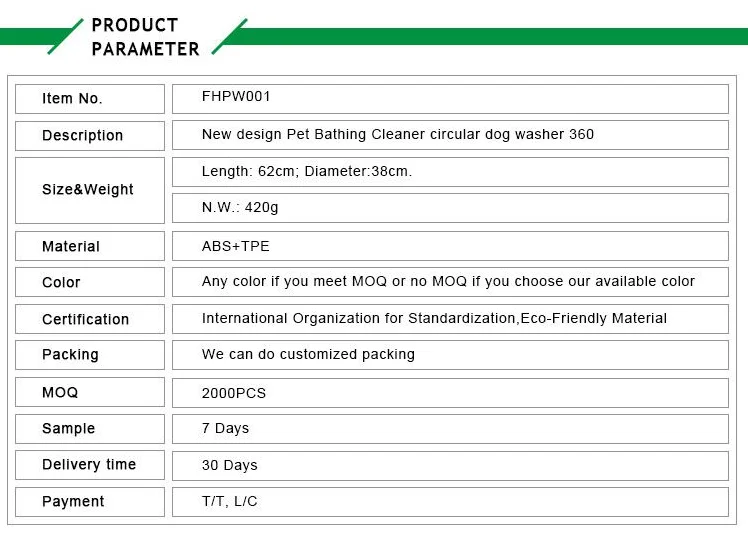Click the ABS+TPE material value

[x=236, y=246]
